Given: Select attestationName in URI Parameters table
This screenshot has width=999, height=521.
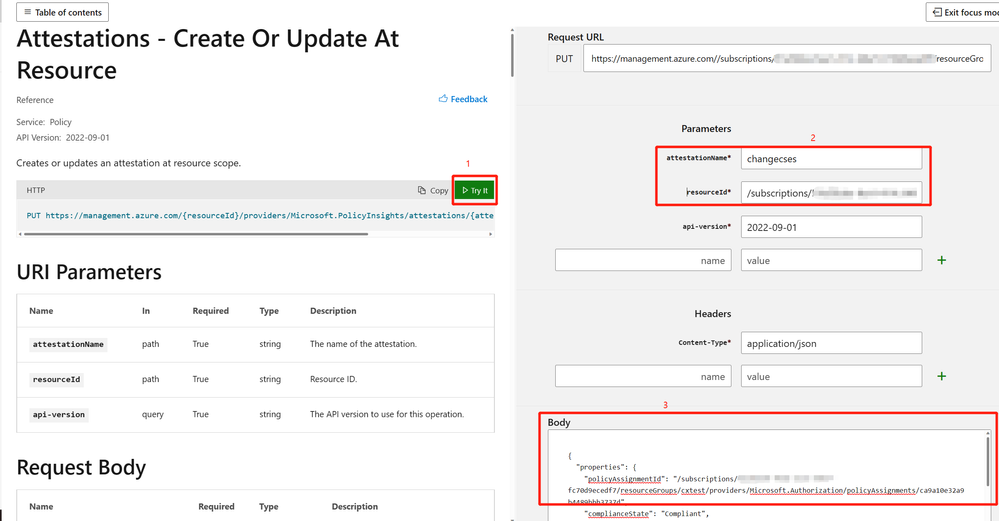Looking at the screenshot, I should (x=68, y=345).
